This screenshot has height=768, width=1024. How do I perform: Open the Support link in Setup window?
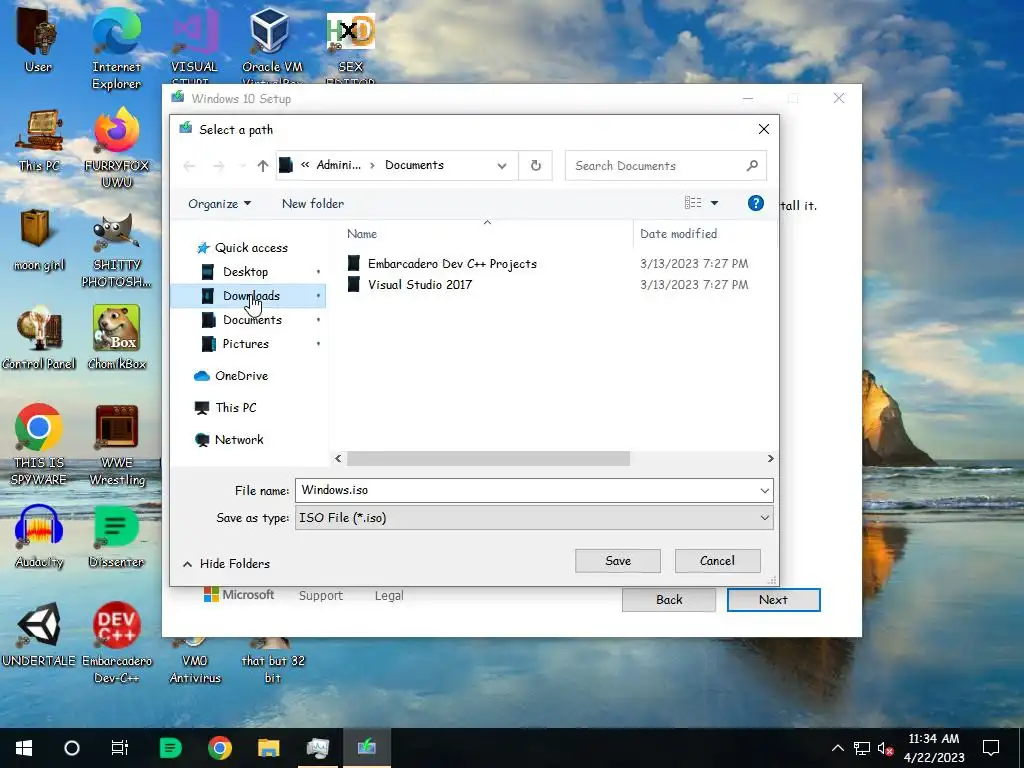coord(321,596)
